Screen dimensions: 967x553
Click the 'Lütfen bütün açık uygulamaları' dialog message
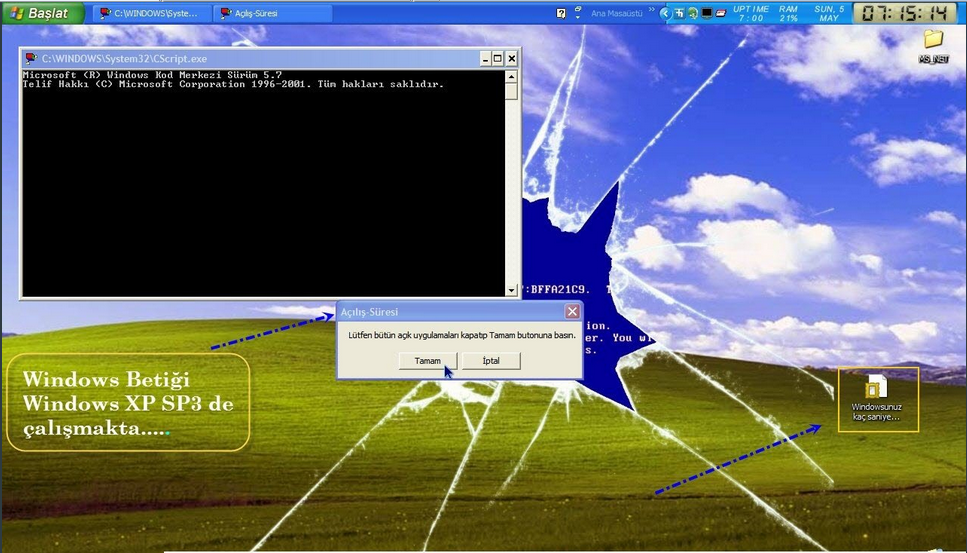pos(461,335)
